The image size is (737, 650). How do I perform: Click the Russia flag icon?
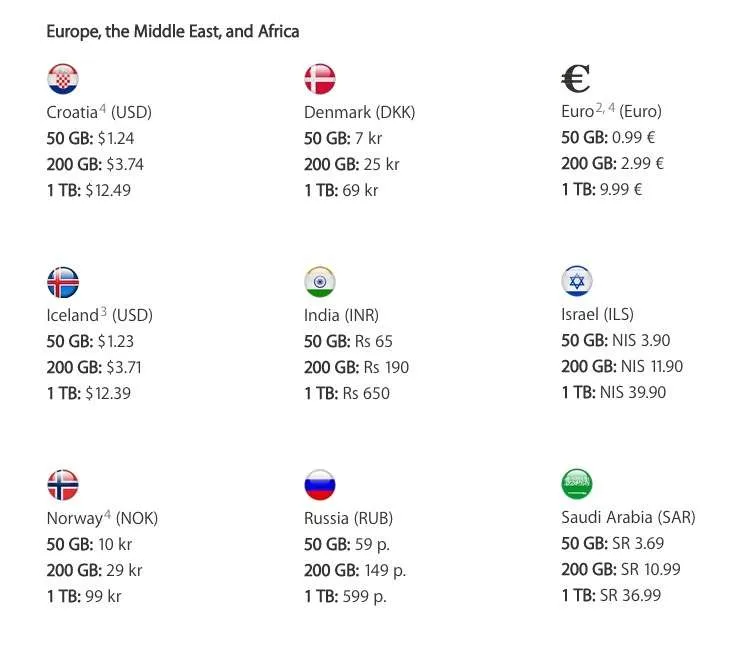click(320, 485)
